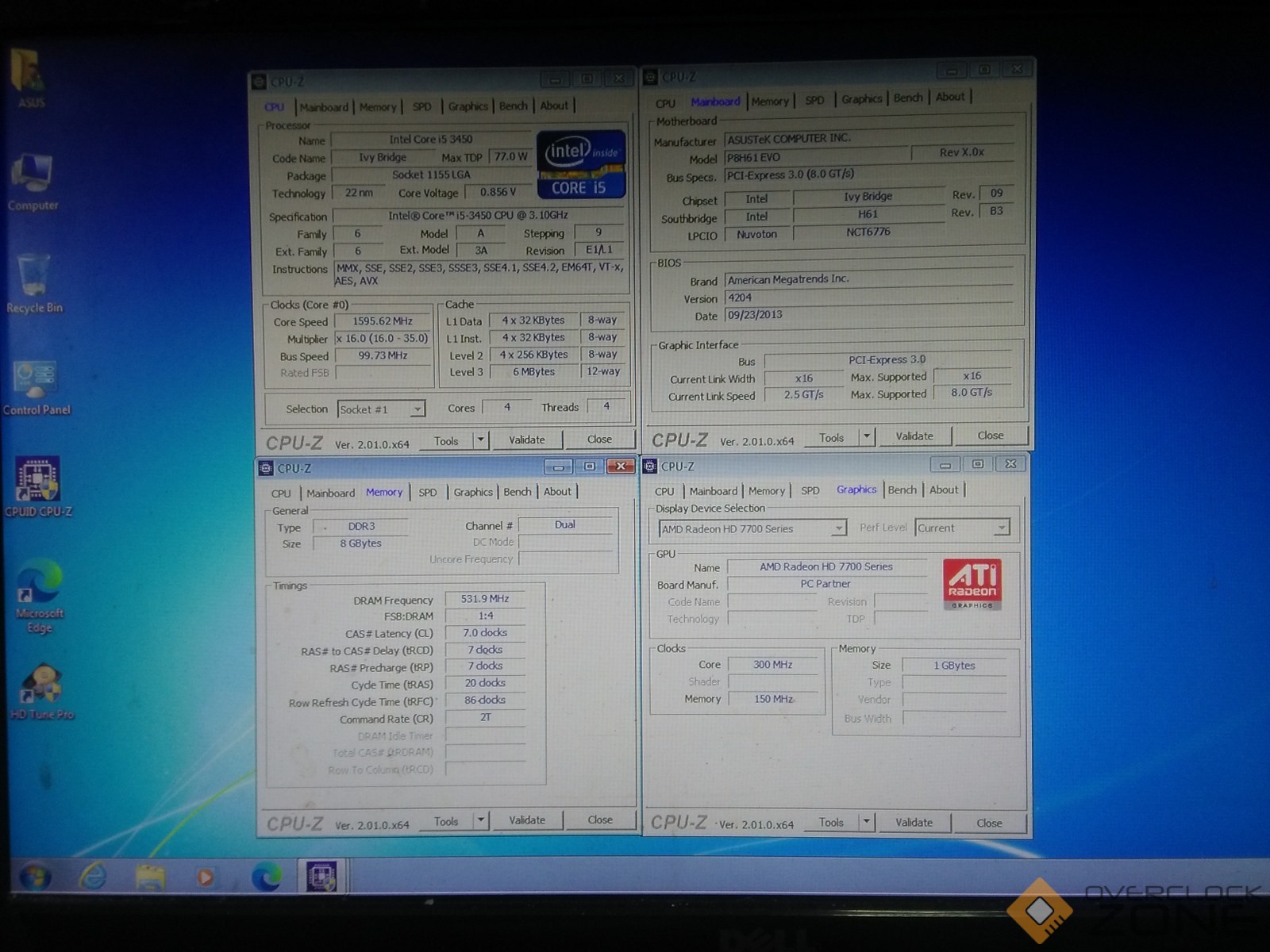Launch CPUID CPU-Z desktop shortcut
The height and width of the screenshot is (952, 1270).
click(x=38, y=487)
